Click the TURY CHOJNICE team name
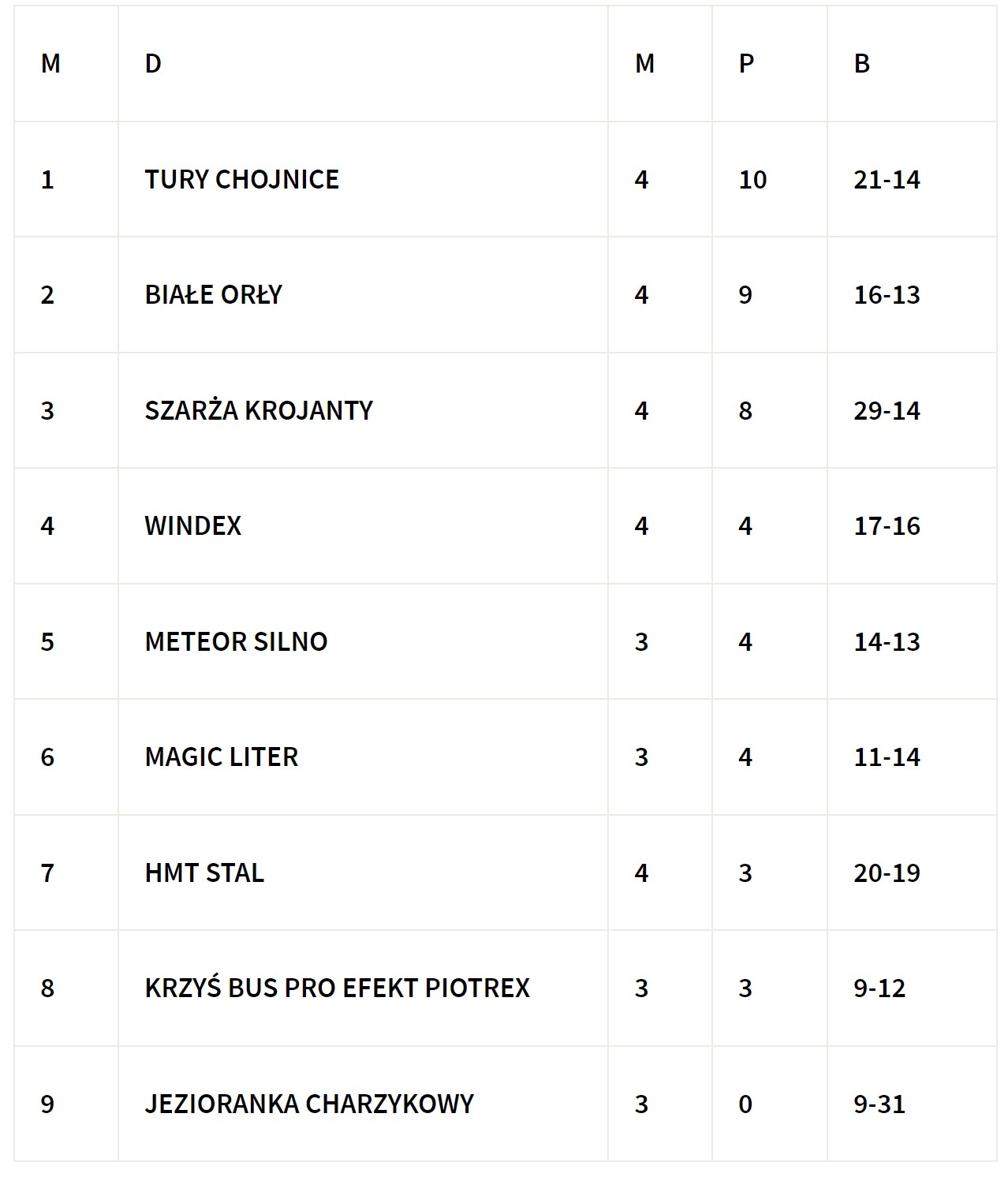This screenshot has height=1177, width=1008. tap(241, 180)
